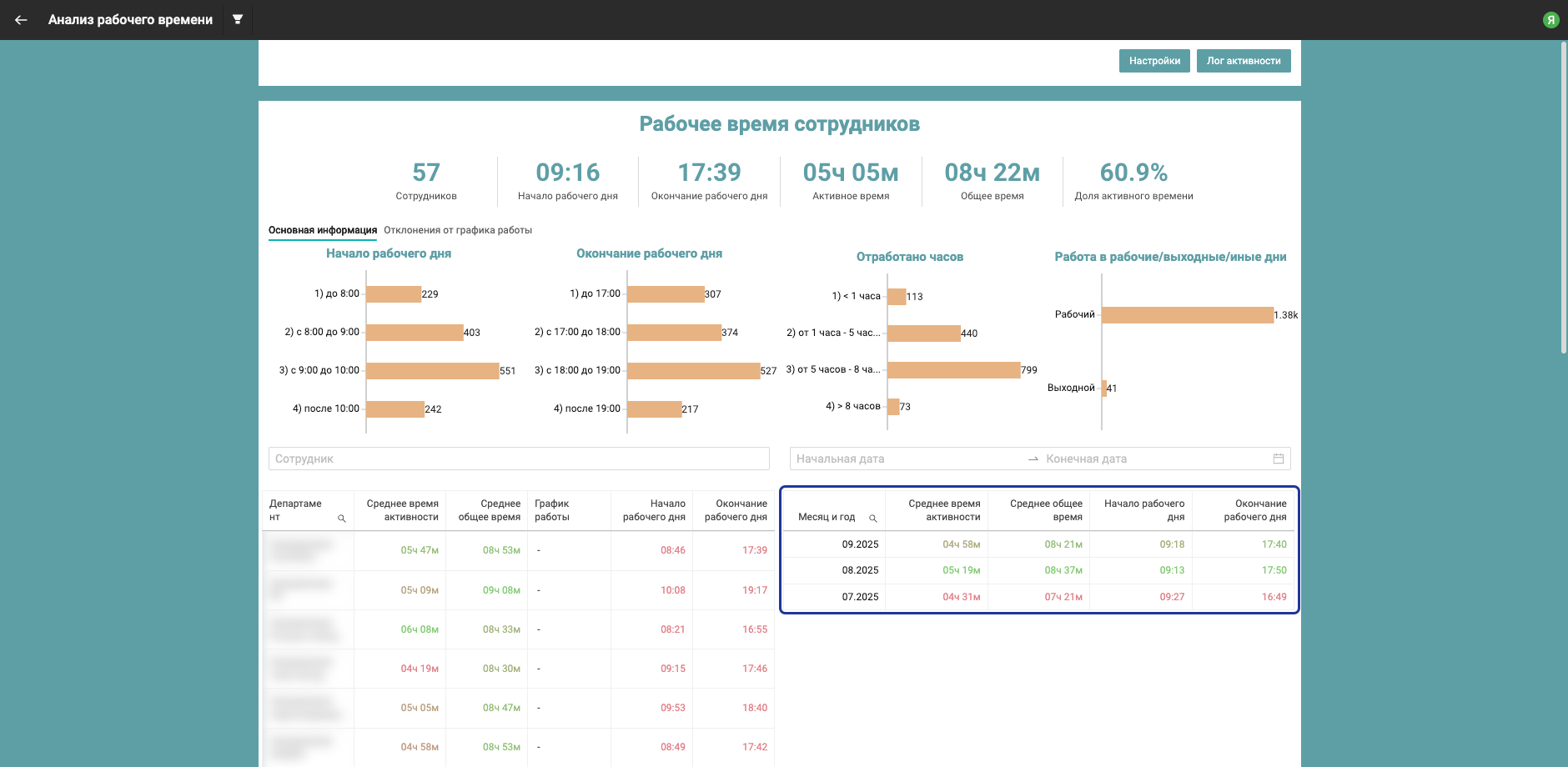Click the Рабочий days bar in chart
Screen dimensions: 1568x767
tap(1187, 315)
